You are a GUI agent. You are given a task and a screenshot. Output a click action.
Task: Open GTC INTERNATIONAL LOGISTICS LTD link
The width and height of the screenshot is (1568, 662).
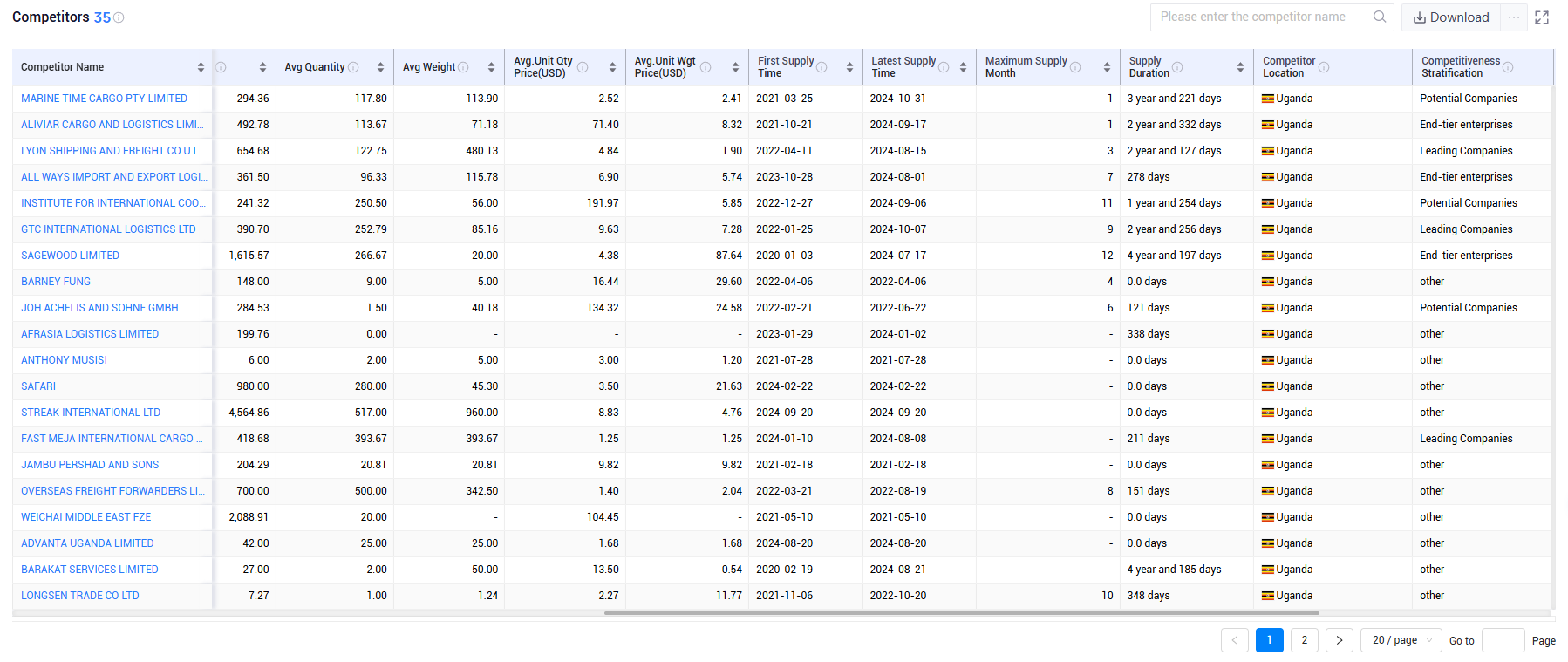(x=108, y=229)
